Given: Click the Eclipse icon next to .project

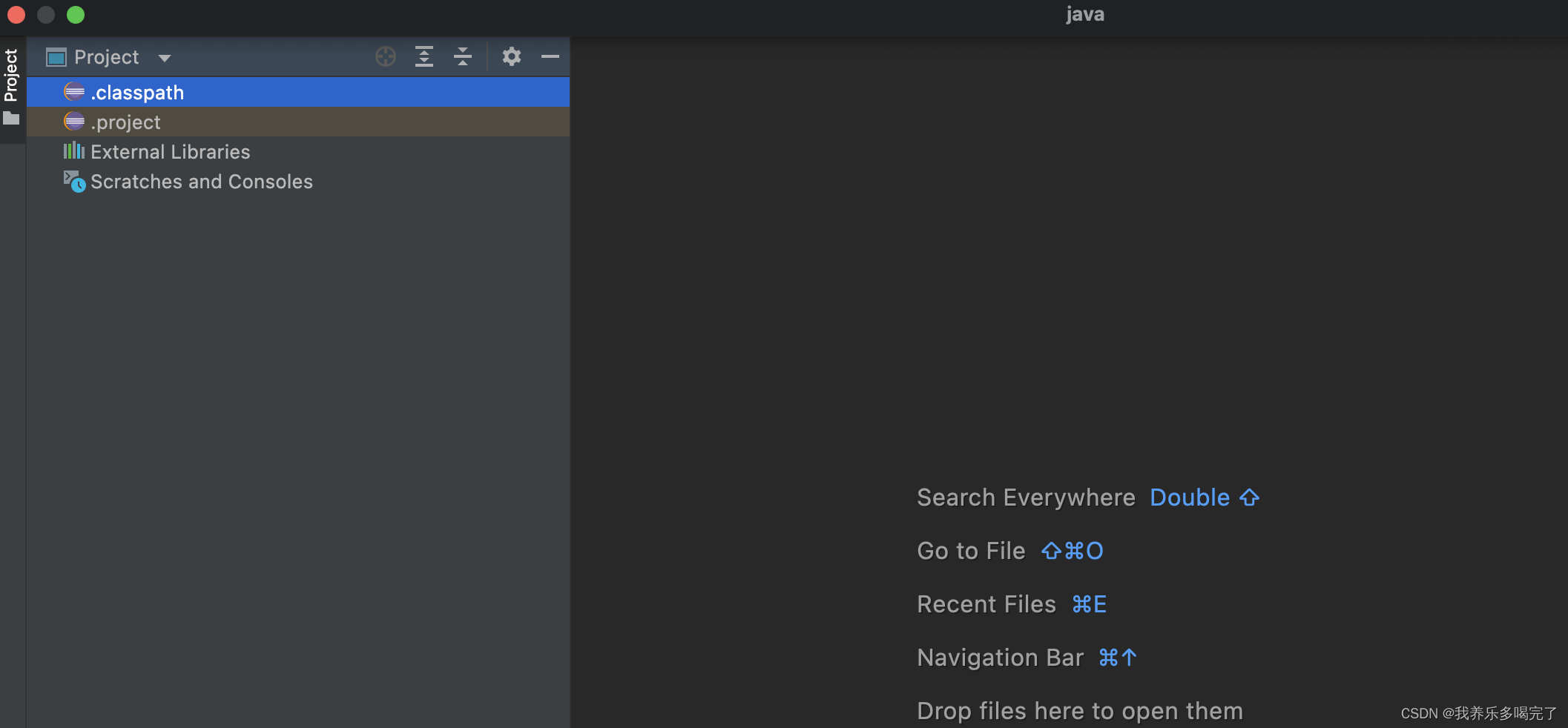Looking at the screenshot, I should [74, 121].
